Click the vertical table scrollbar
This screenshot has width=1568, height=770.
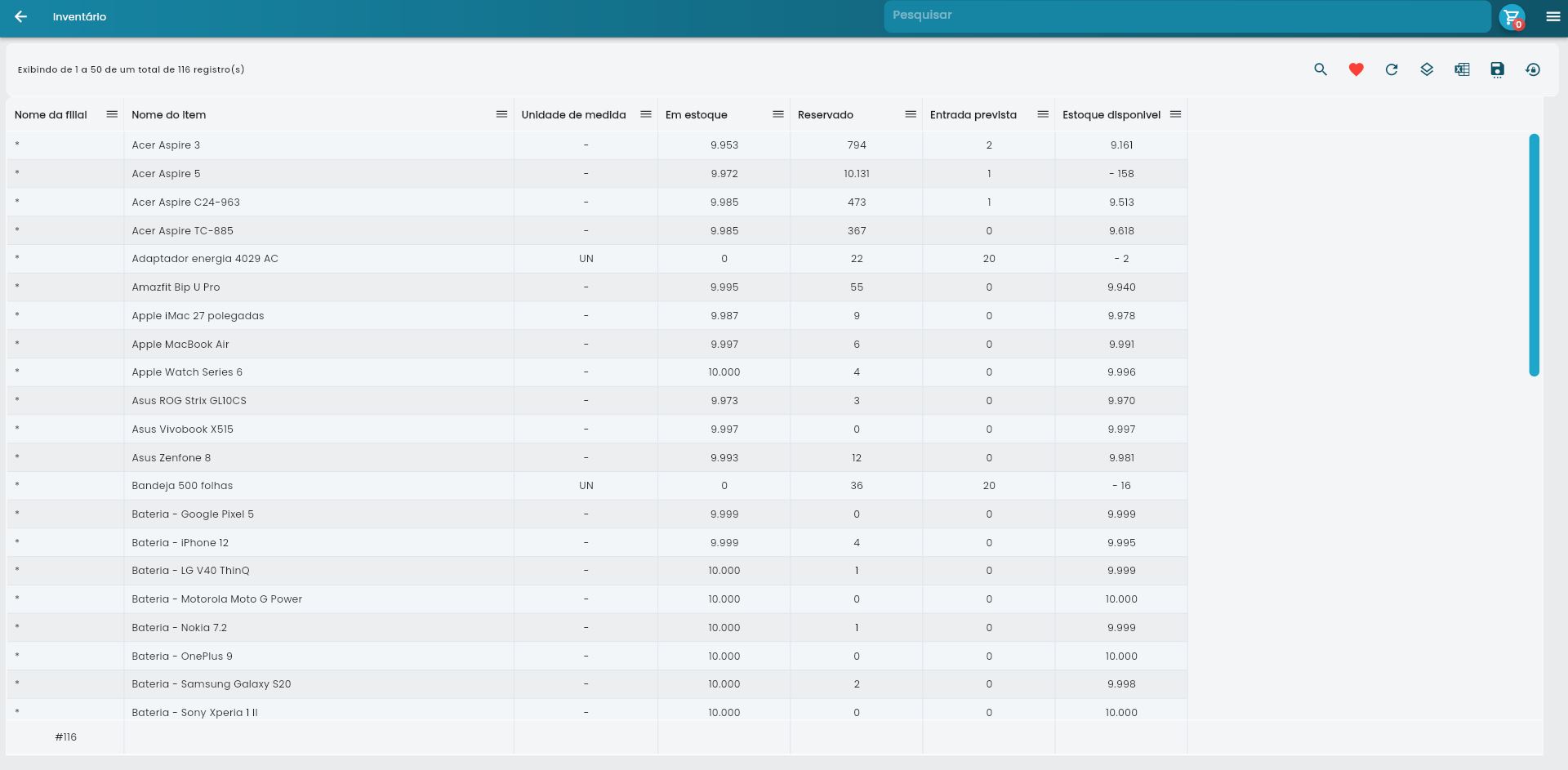tap(1534, 255)
